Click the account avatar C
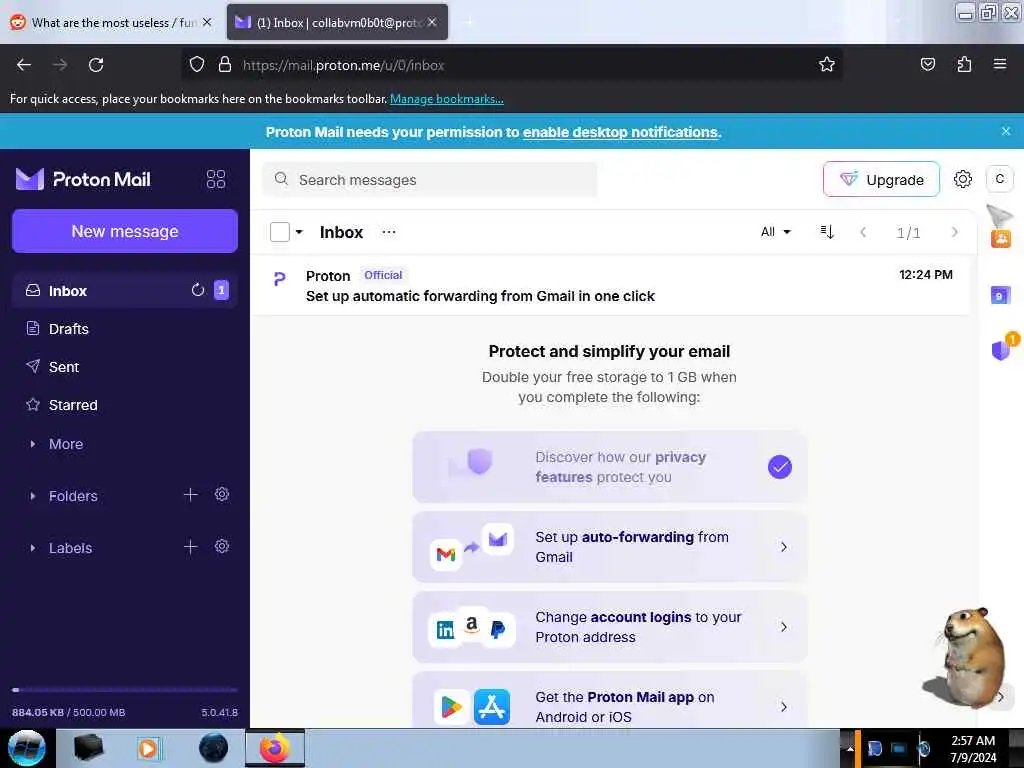The height and width of the screenshot is (768, 1024). pos(999,179)
